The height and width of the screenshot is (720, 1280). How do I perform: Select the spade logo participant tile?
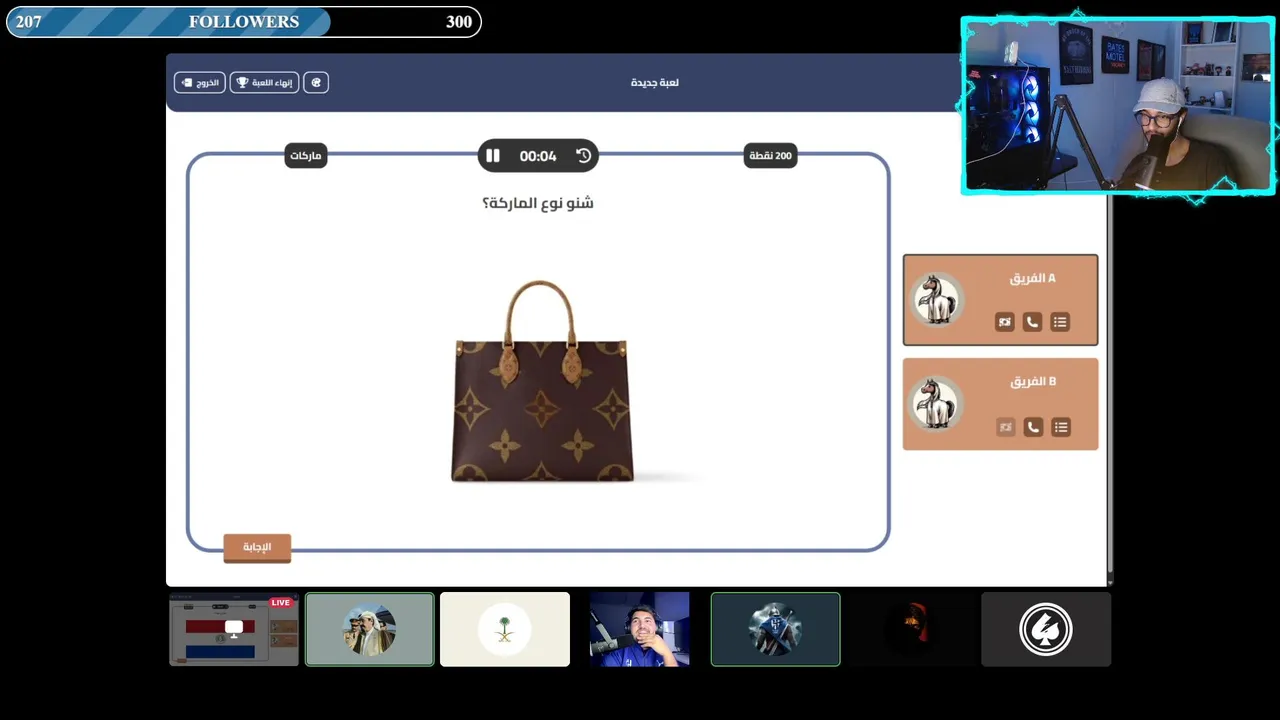[x=1046, y=629]
